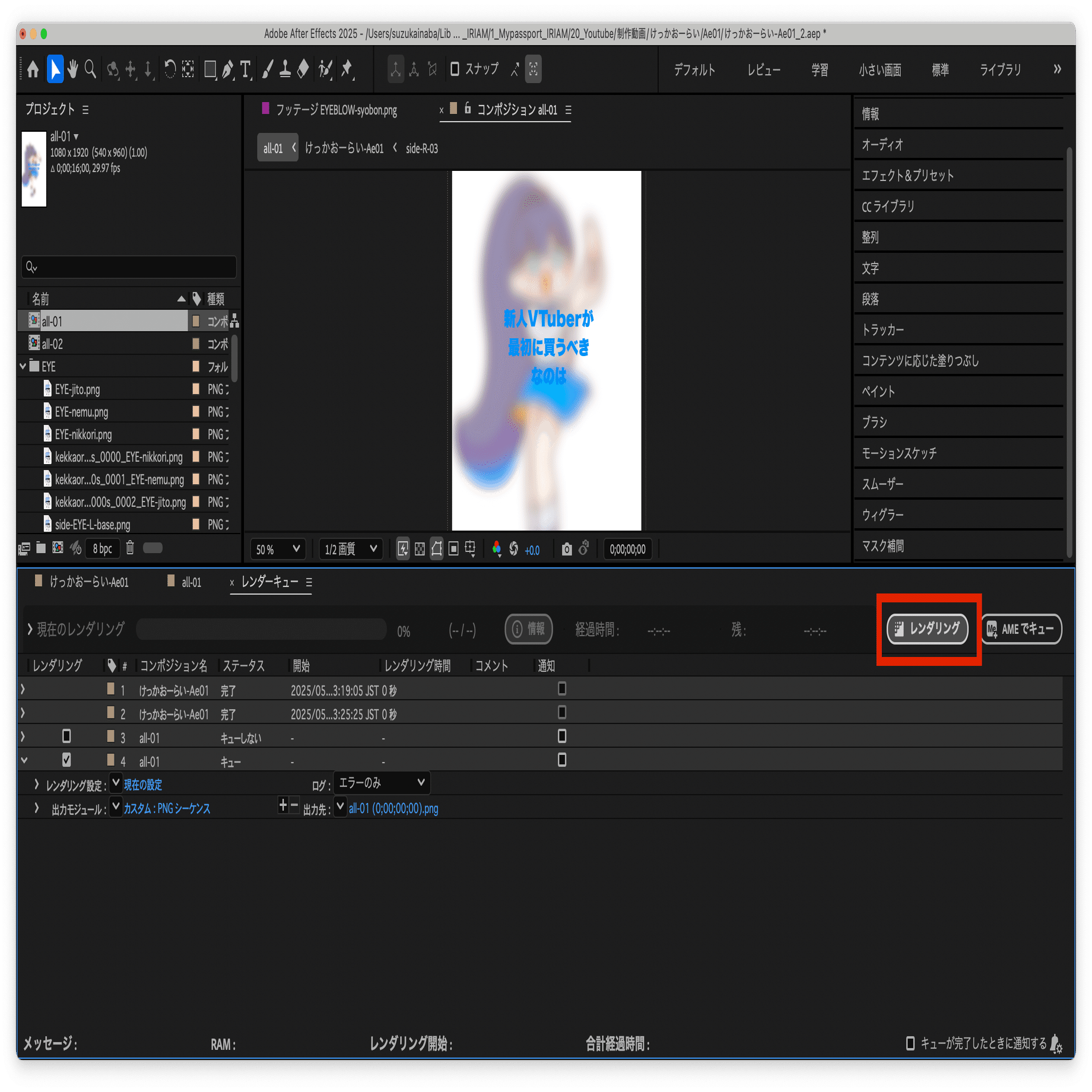Enable the Snap checkbox
This screenshot has width=1092, height=1092.
click(455, 69)
